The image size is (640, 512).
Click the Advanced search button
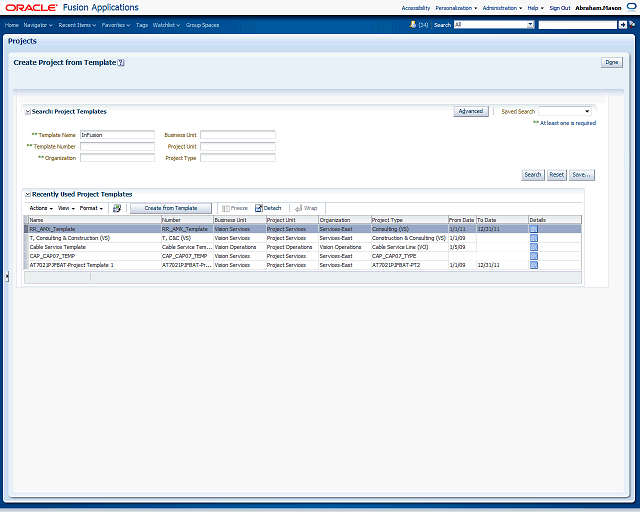(x=471, y=111)
